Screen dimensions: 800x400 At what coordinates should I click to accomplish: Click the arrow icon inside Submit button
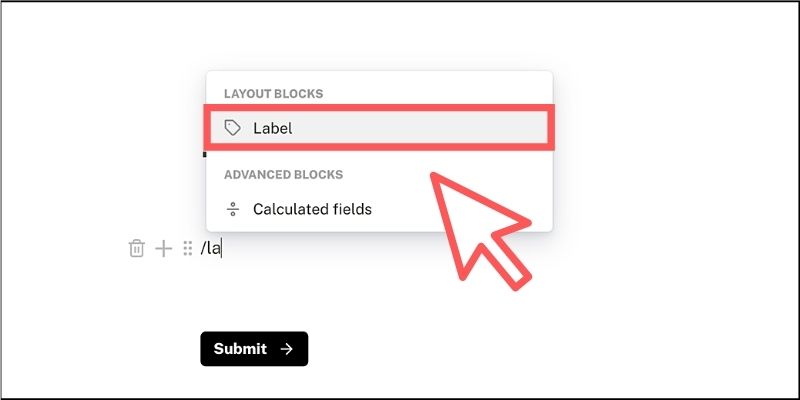(287, 349)
